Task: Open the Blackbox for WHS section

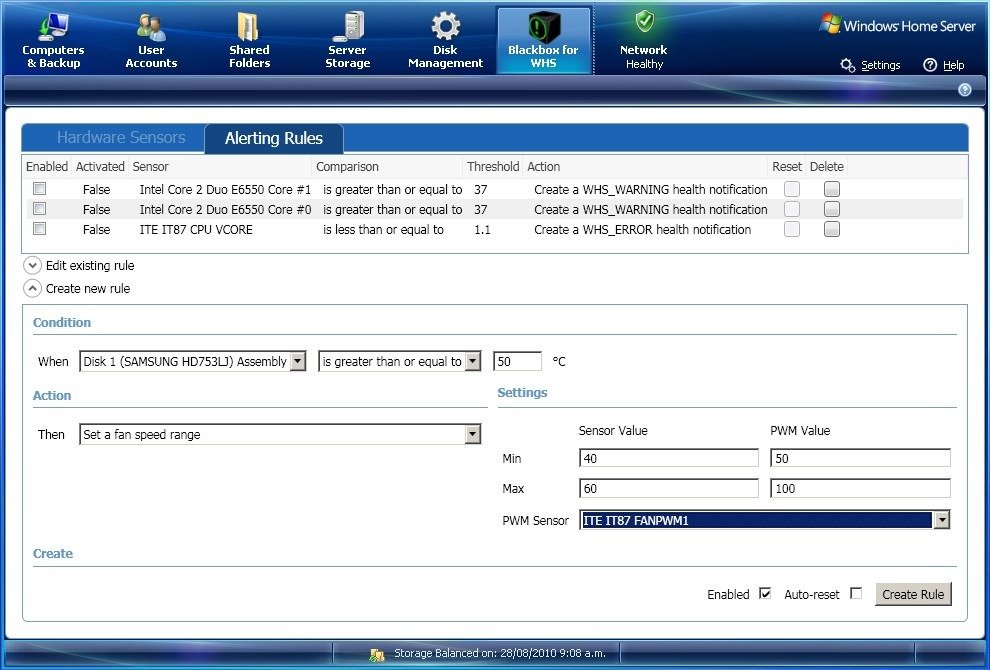Action: [x=544, y=40]
